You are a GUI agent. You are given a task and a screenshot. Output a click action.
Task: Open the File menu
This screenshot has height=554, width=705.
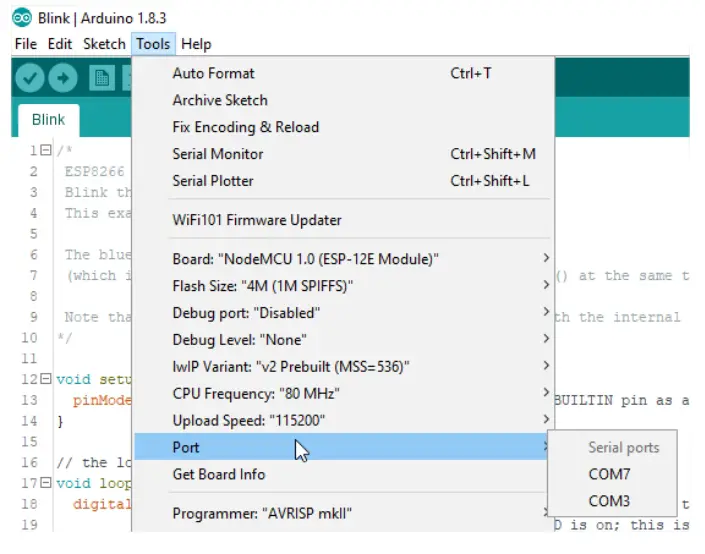point(26,44)
